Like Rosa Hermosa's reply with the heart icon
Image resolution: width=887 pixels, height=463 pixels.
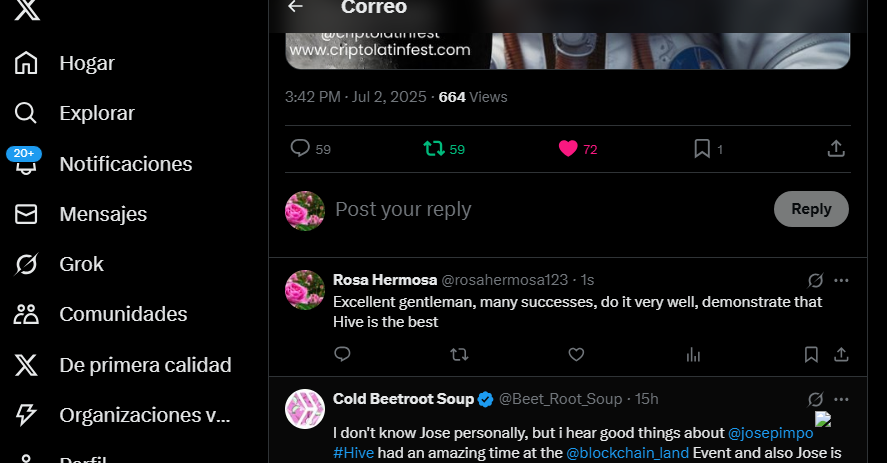(x=576, y=355)
